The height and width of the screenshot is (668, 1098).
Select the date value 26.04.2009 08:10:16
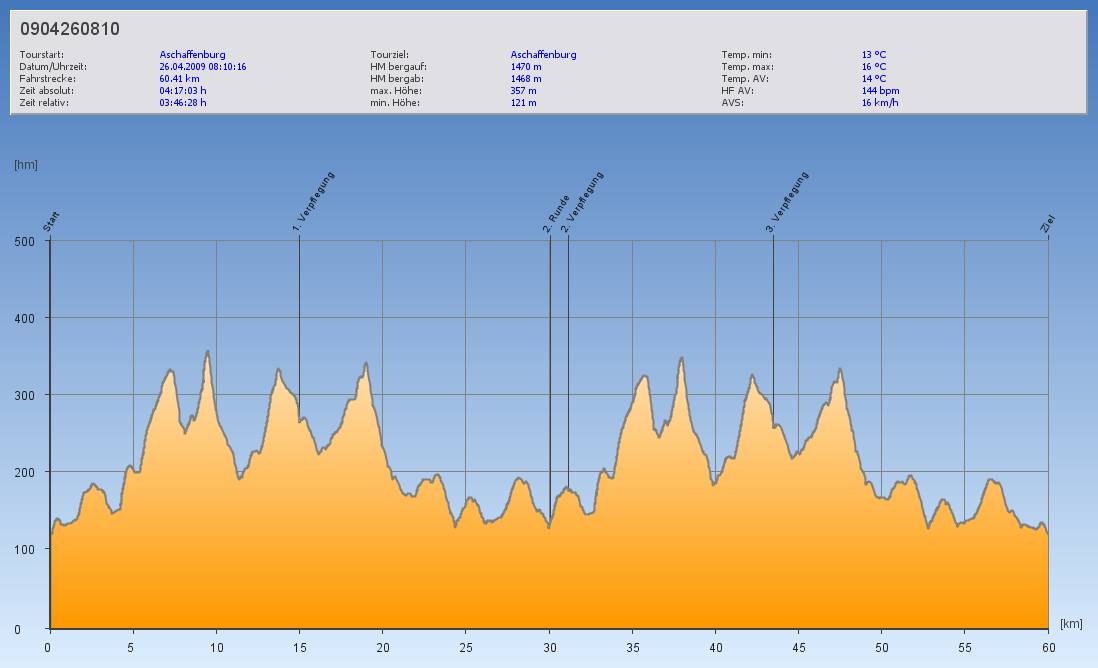coord(203,67)
